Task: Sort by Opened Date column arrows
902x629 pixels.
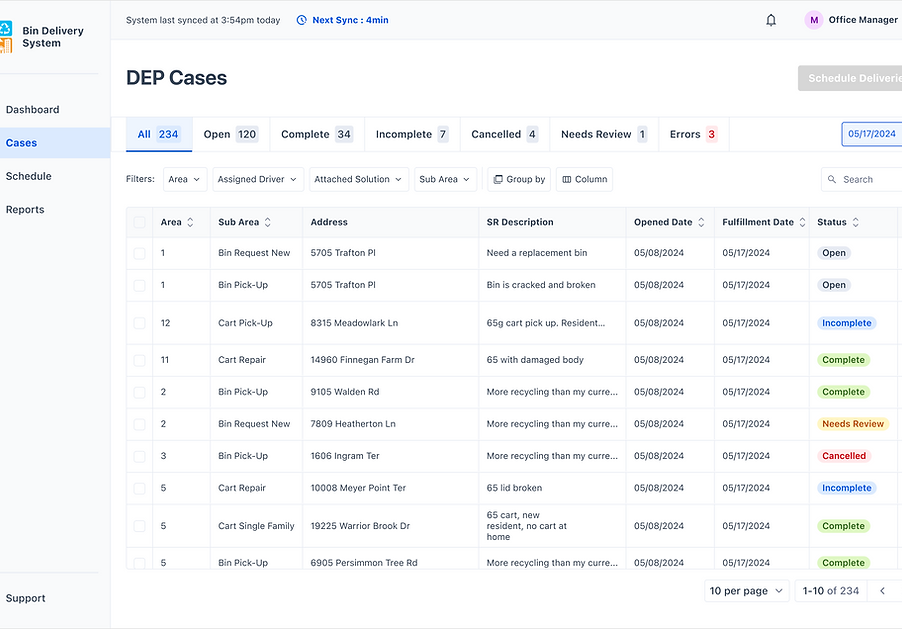Action: pos(701,222)
